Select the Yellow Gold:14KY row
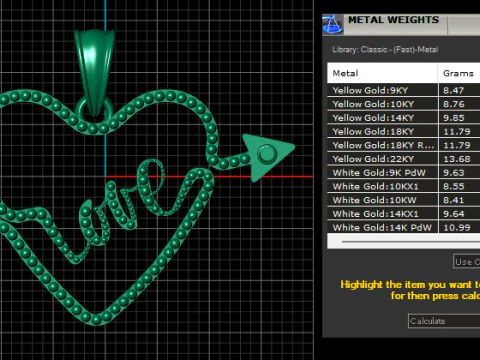 [x=404, y=118]
